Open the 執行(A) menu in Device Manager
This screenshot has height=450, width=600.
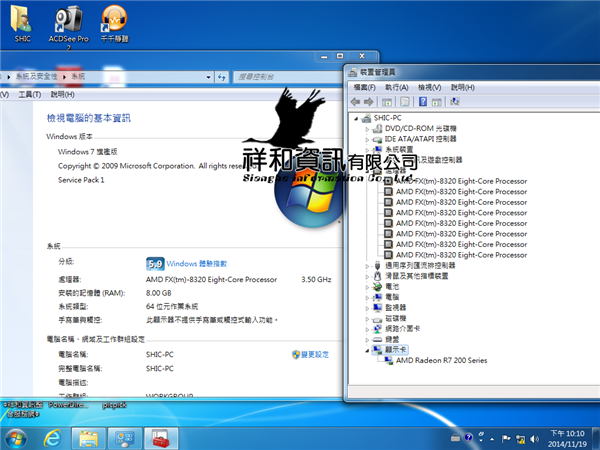click(396, 88)
